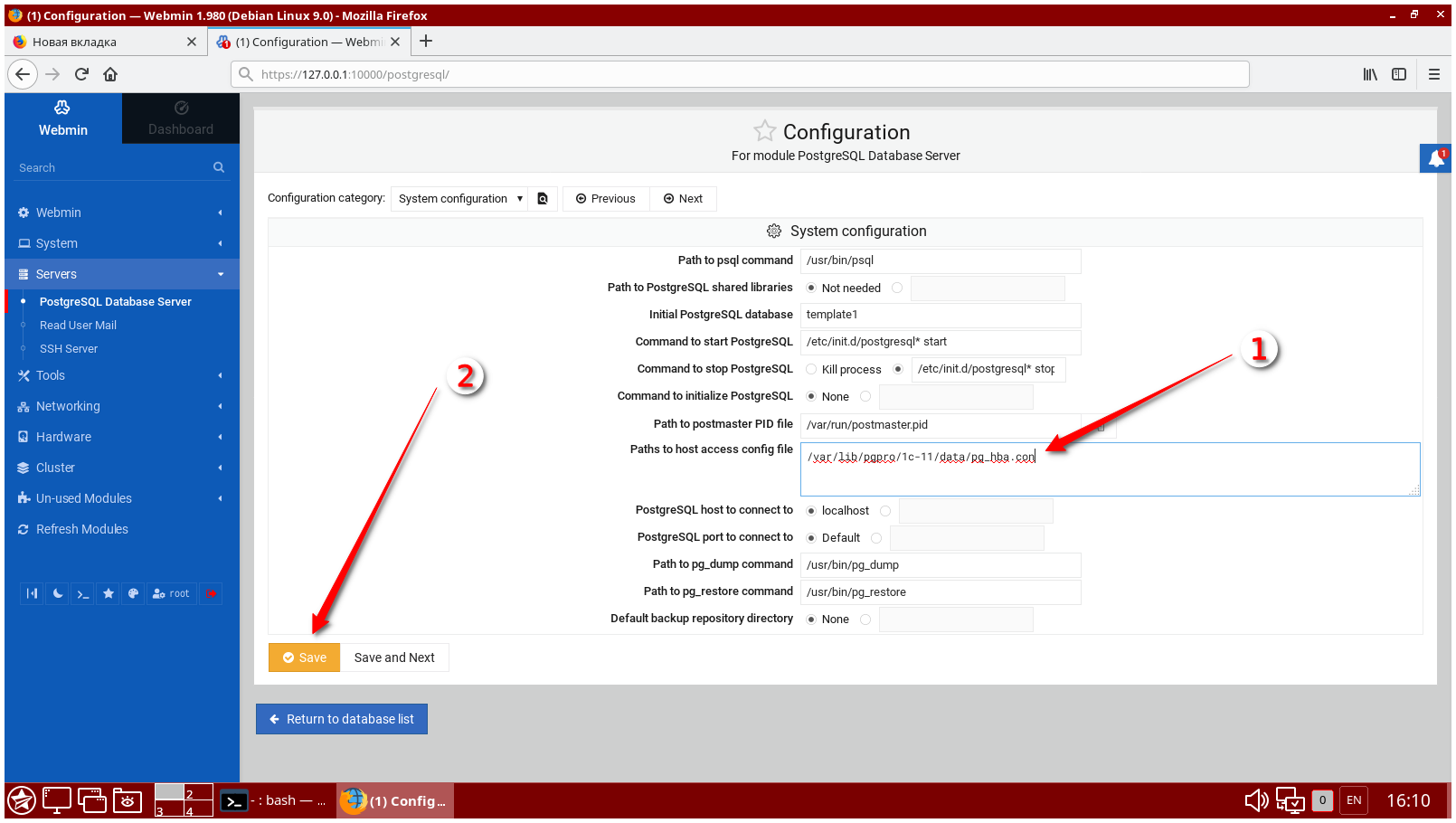
Task: Switch to 'Новая вкладка' browser tab
Action: (x=106, y=42)
